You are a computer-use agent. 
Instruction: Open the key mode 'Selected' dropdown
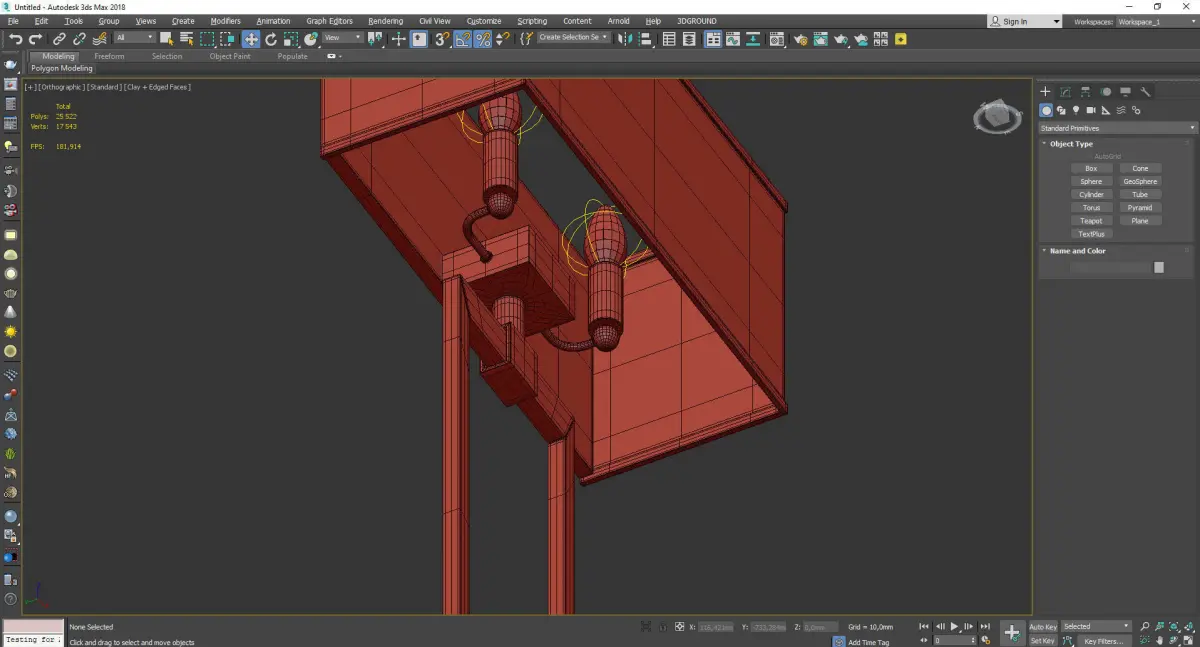[1096, 627]
